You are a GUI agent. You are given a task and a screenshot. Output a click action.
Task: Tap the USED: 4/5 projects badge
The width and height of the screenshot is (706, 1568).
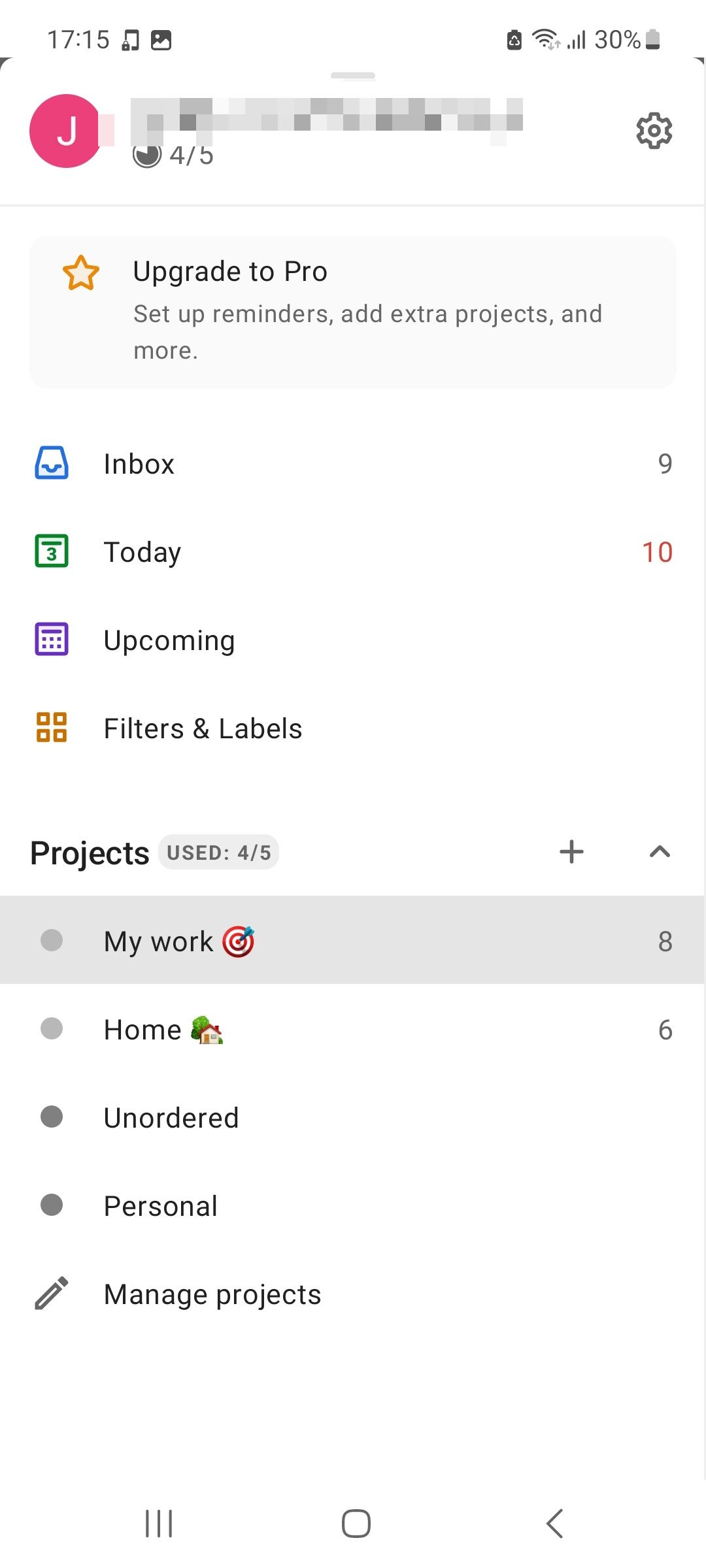pyautogui.click(x=218, y=853)
